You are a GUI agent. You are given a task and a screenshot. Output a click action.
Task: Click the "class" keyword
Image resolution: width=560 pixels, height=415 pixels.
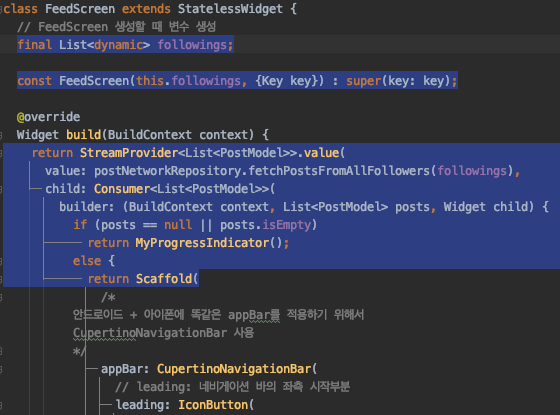(x=20, y=9)
